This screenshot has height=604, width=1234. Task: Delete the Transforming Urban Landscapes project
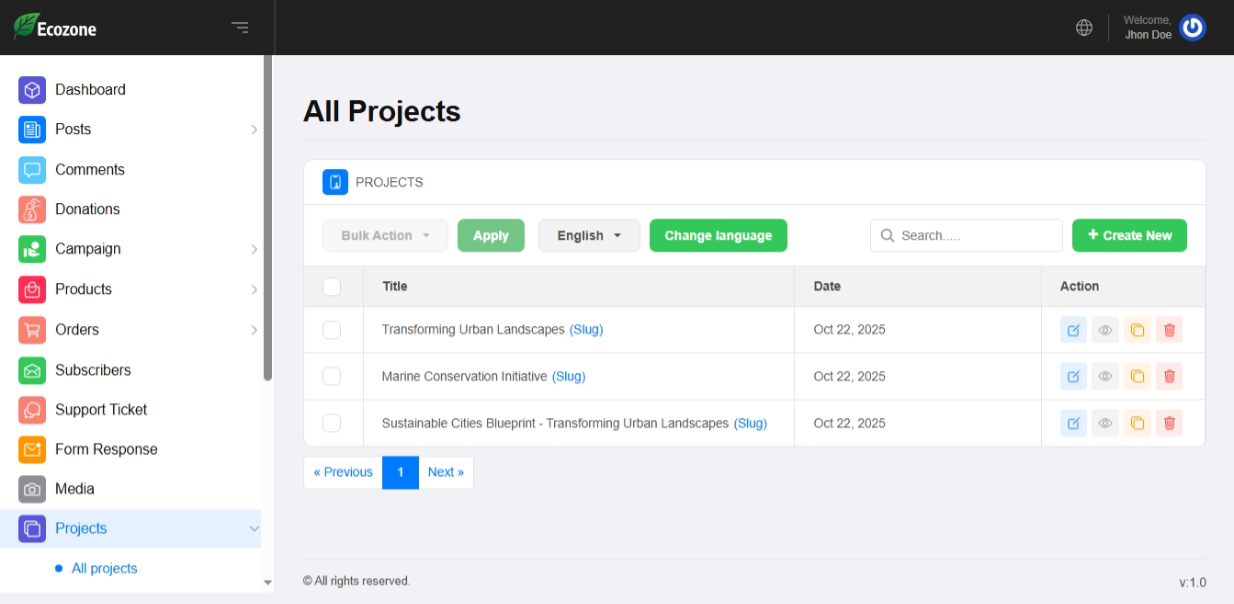coord(1169,330)
